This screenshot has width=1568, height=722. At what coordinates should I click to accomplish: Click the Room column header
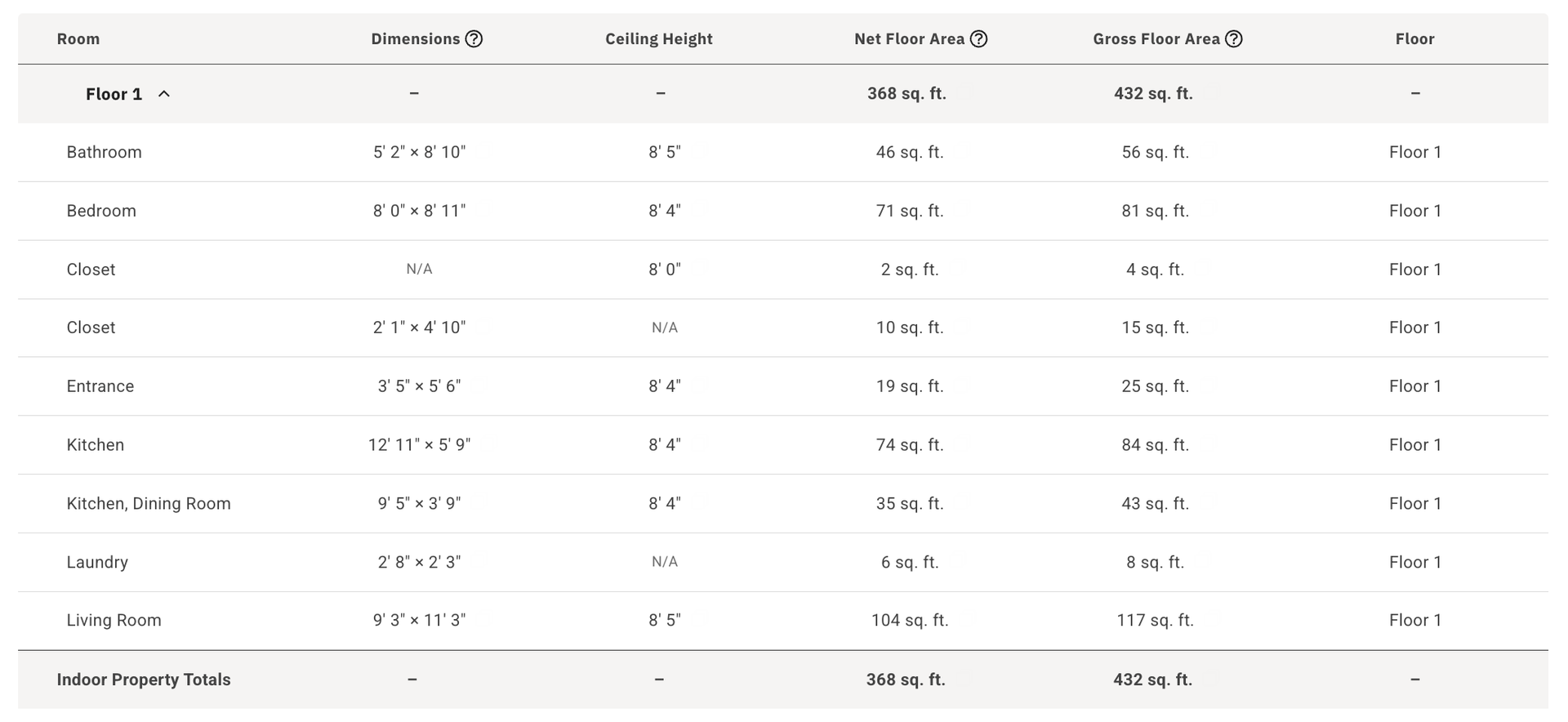(x=78, y=39)
